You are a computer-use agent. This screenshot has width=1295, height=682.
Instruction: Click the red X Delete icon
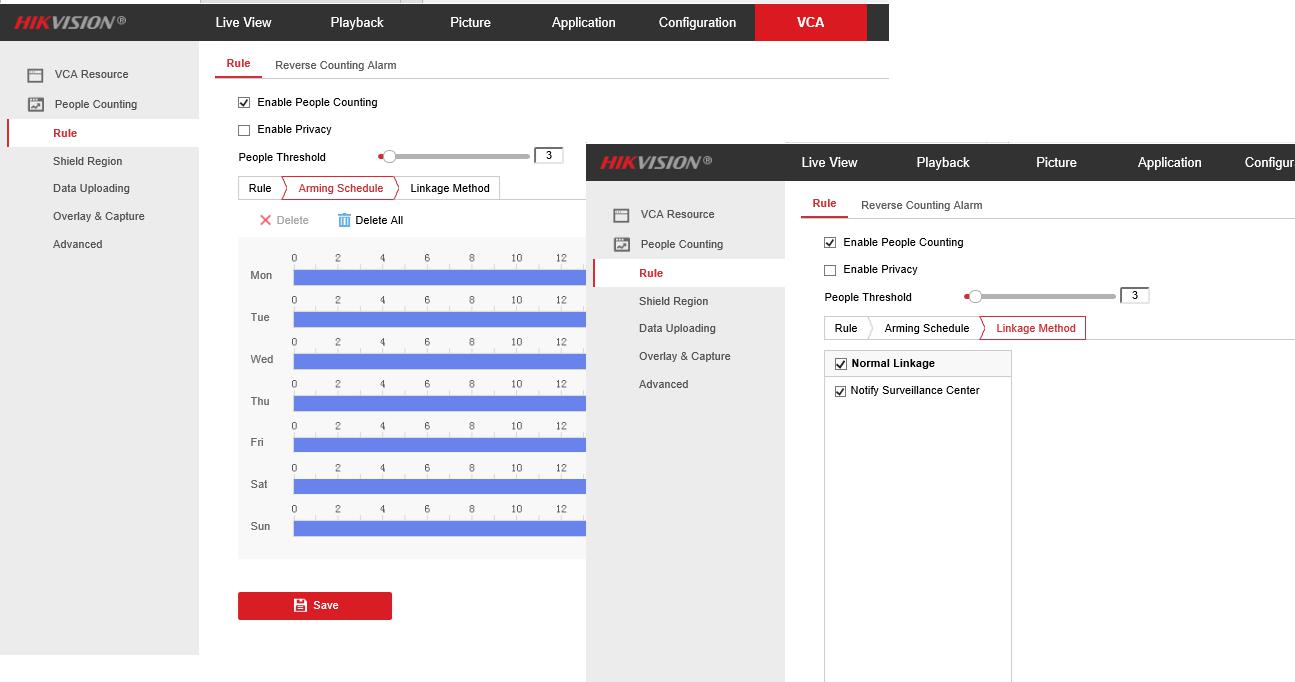point(265,220)
